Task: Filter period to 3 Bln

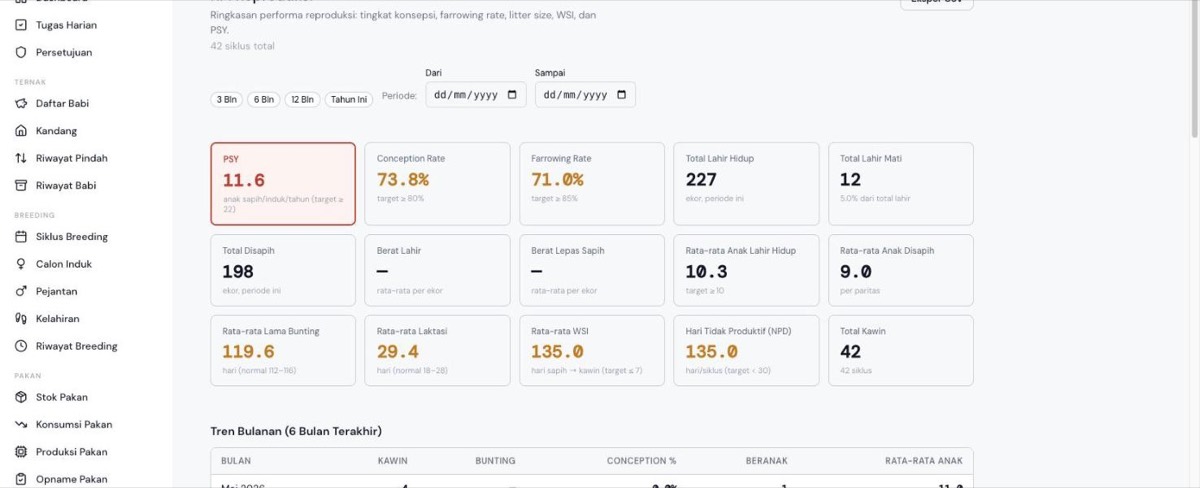Action: pyautogui.click(x=226, y=99)
